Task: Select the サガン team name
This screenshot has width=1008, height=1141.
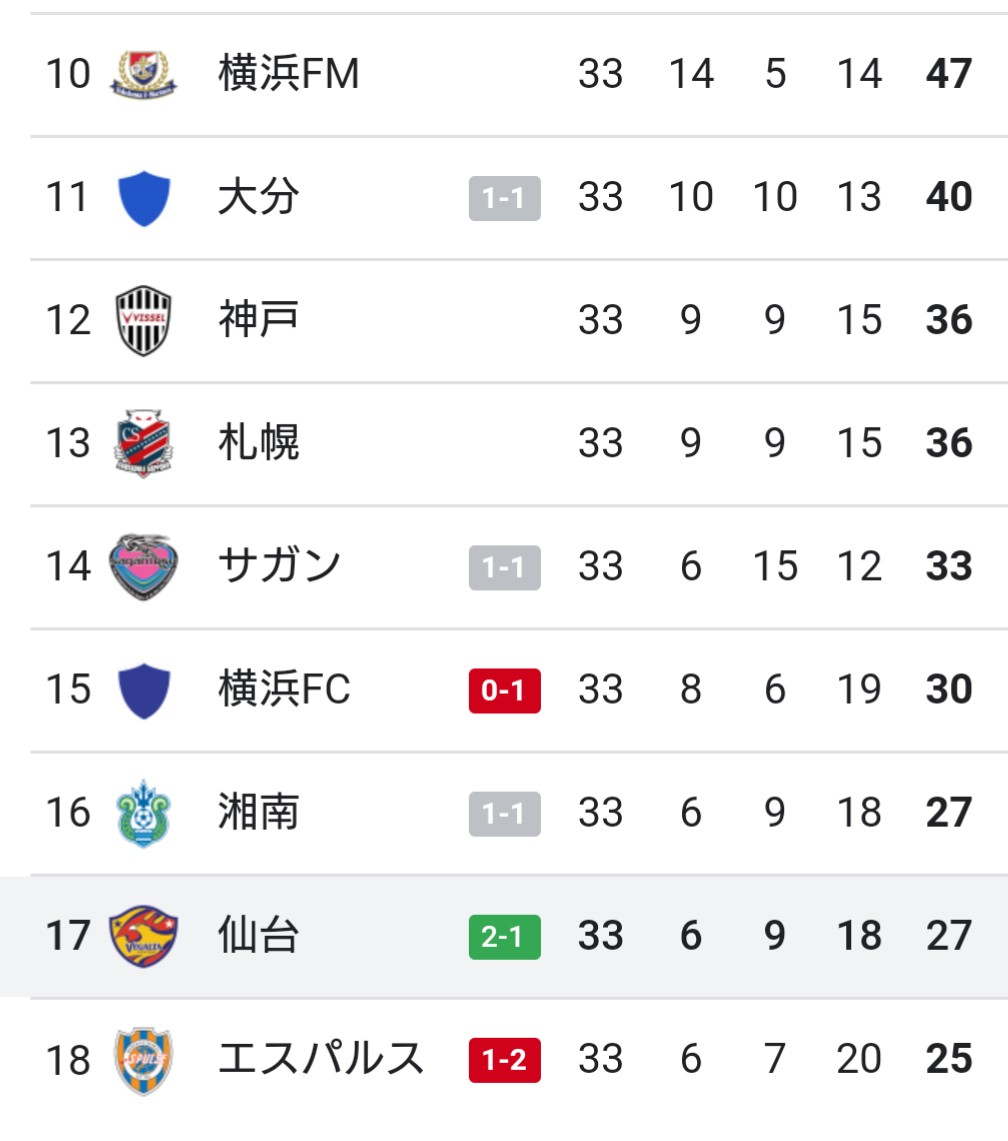Action: 279,566
